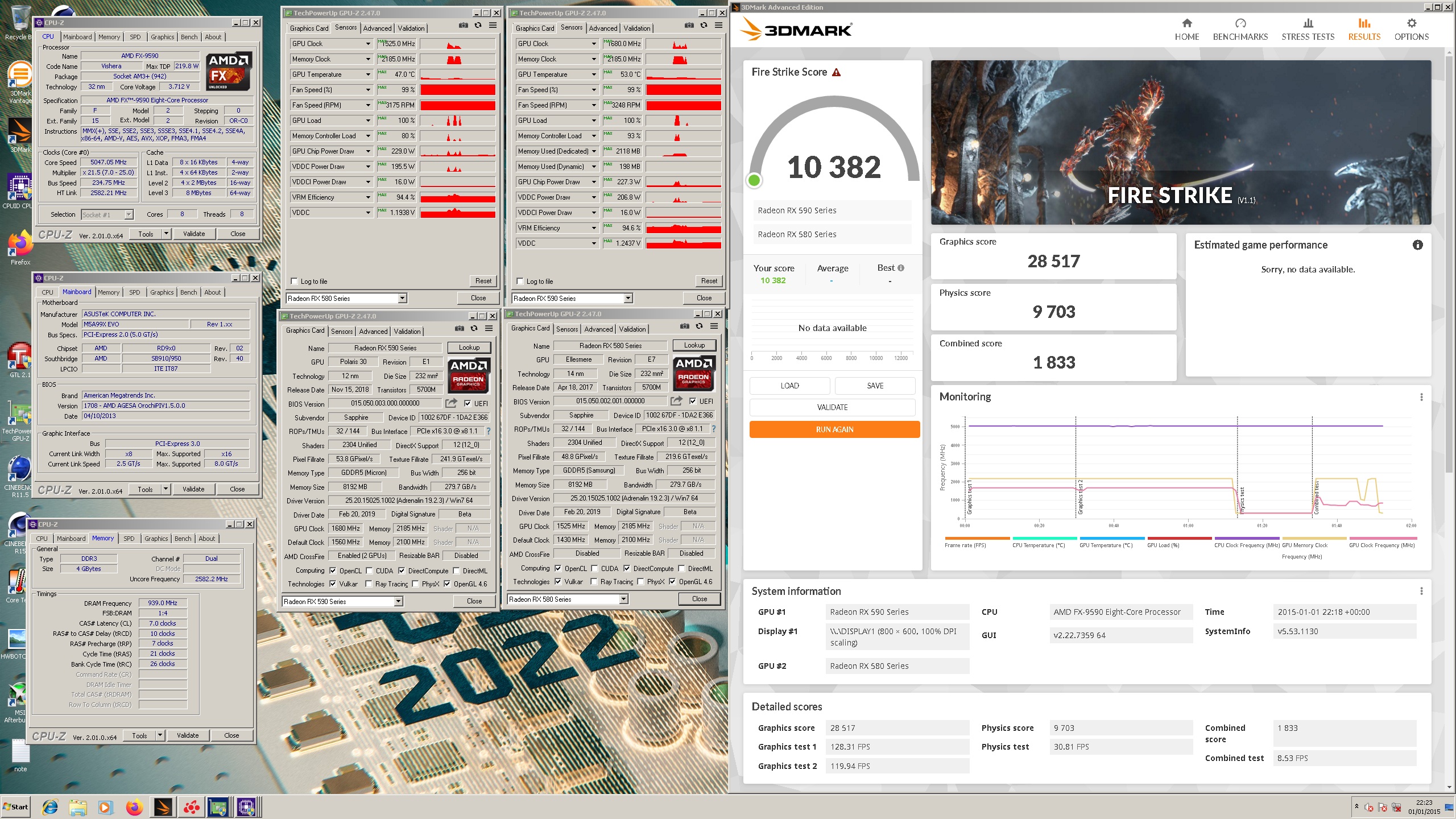Take screenshot in RX 580 Sensors GPU-Z window
The height and width of the screenshot is (819, 1456).
coord(464,26)
